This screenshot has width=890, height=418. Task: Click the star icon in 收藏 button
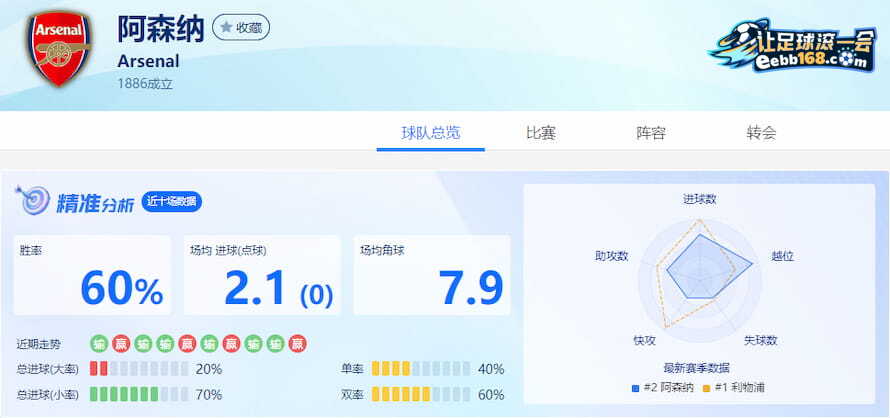point(226,27)
